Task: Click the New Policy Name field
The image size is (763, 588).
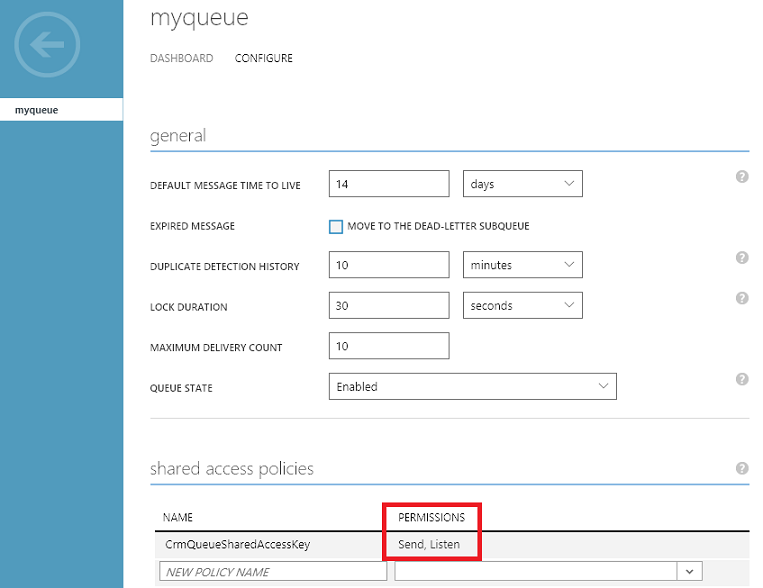Action: (x=273, y=571)
